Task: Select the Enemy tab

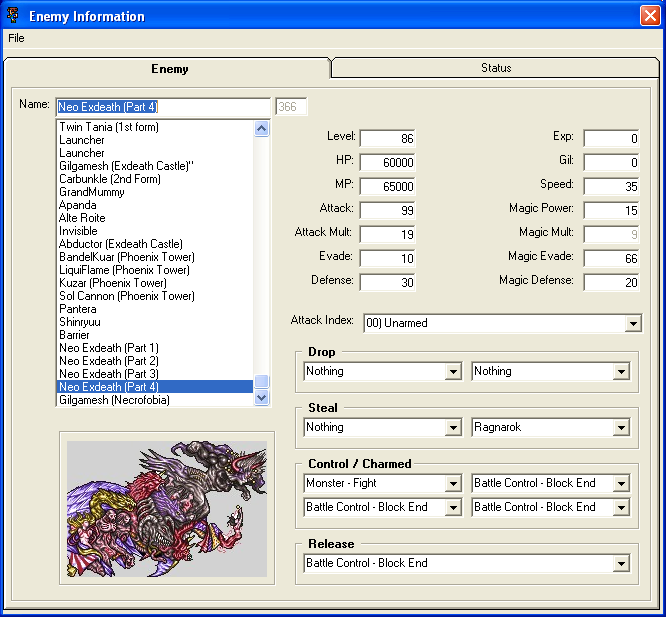Action: point(169,69)
